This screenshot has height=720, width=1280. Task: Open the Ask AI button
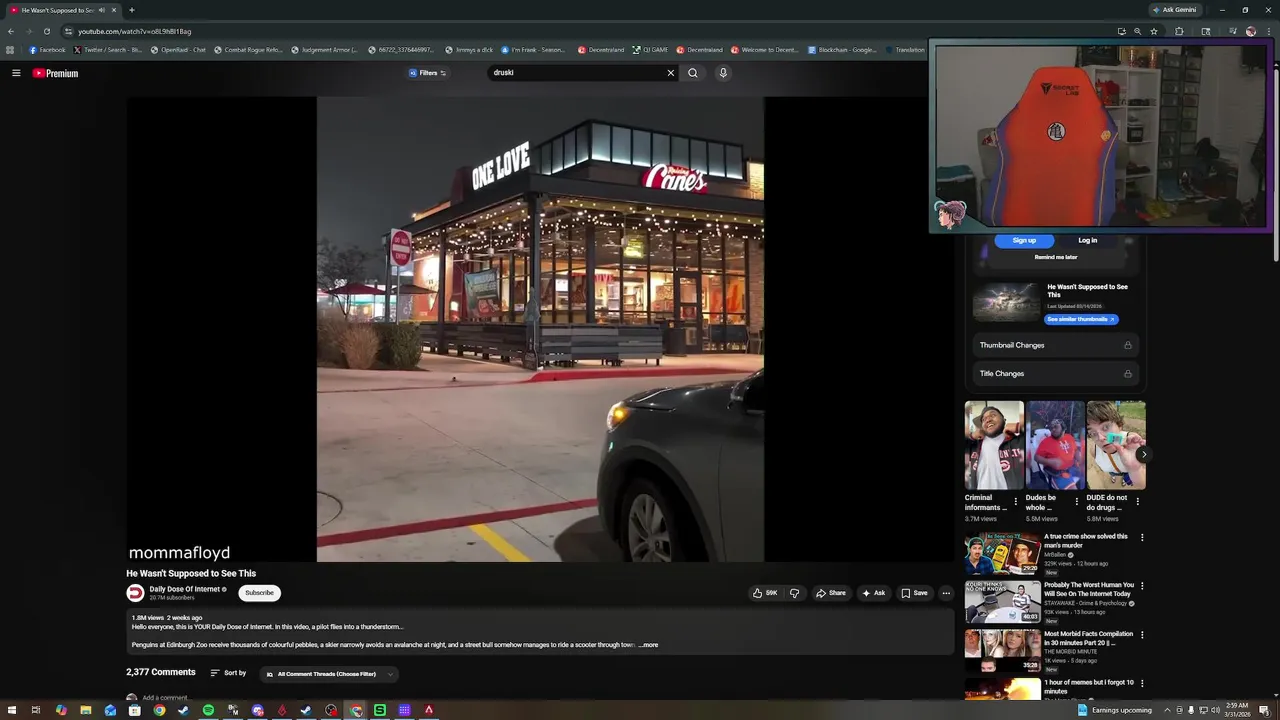tap(874, 593)
